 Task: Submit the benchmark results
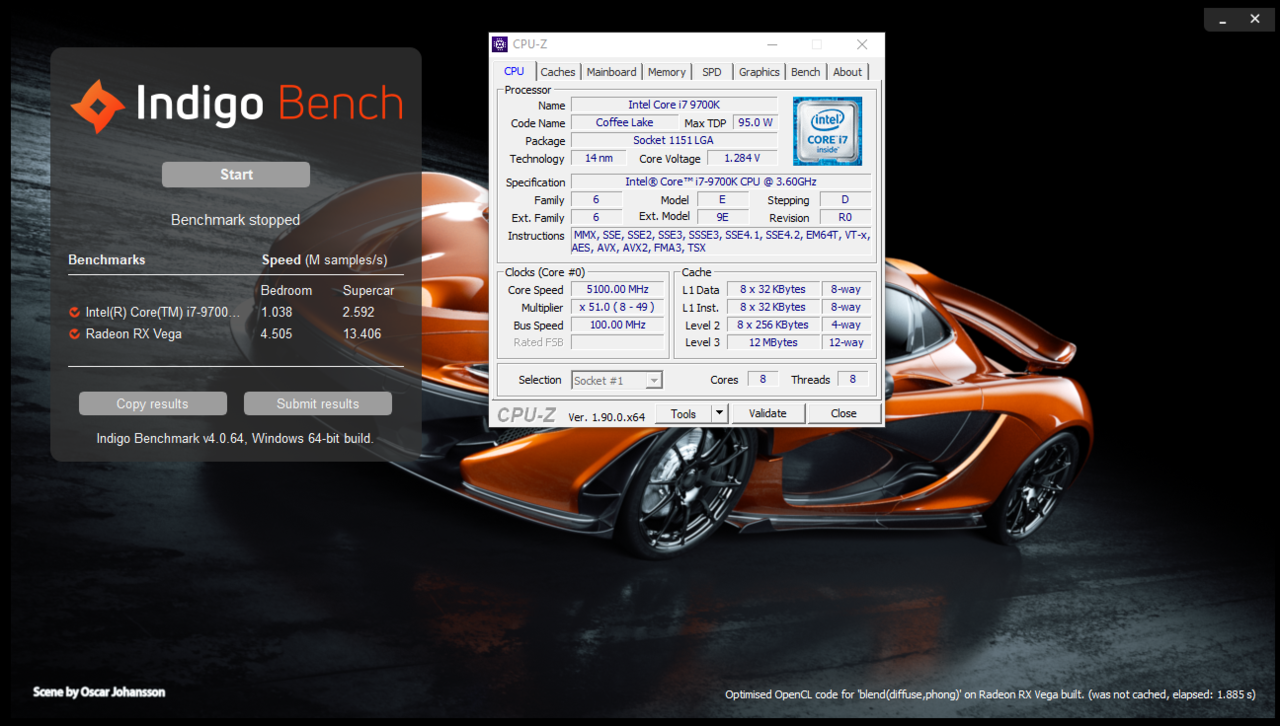tap(318, 404)
